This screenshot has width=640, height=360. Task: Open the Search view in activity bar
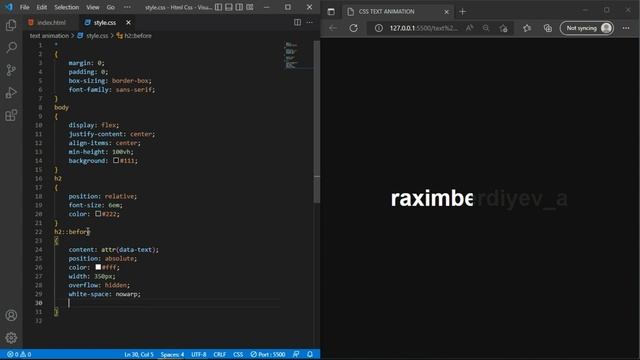(x=11, y=47)
